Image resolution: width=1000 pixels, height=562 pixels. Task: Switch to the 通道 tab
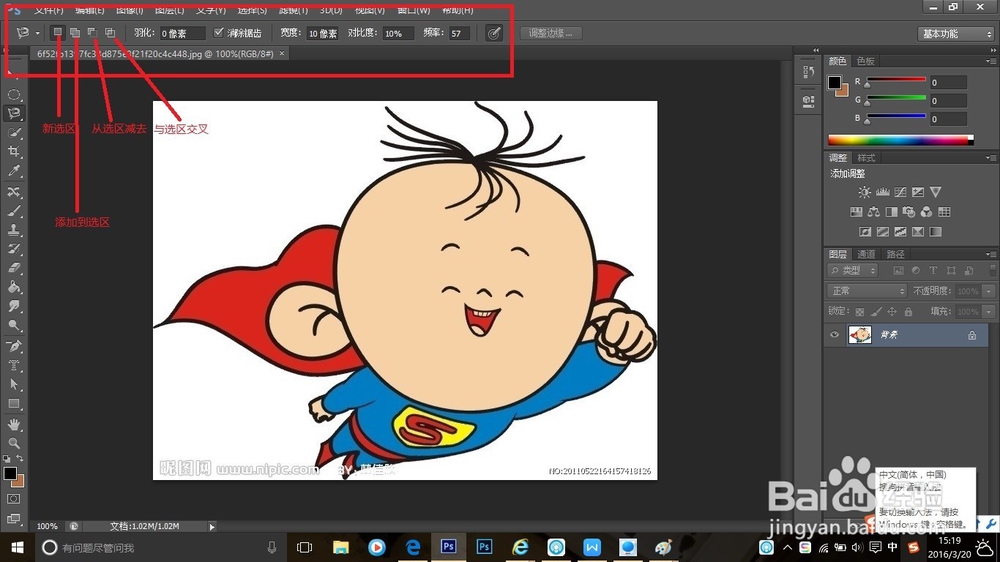[x=865, y=254]
